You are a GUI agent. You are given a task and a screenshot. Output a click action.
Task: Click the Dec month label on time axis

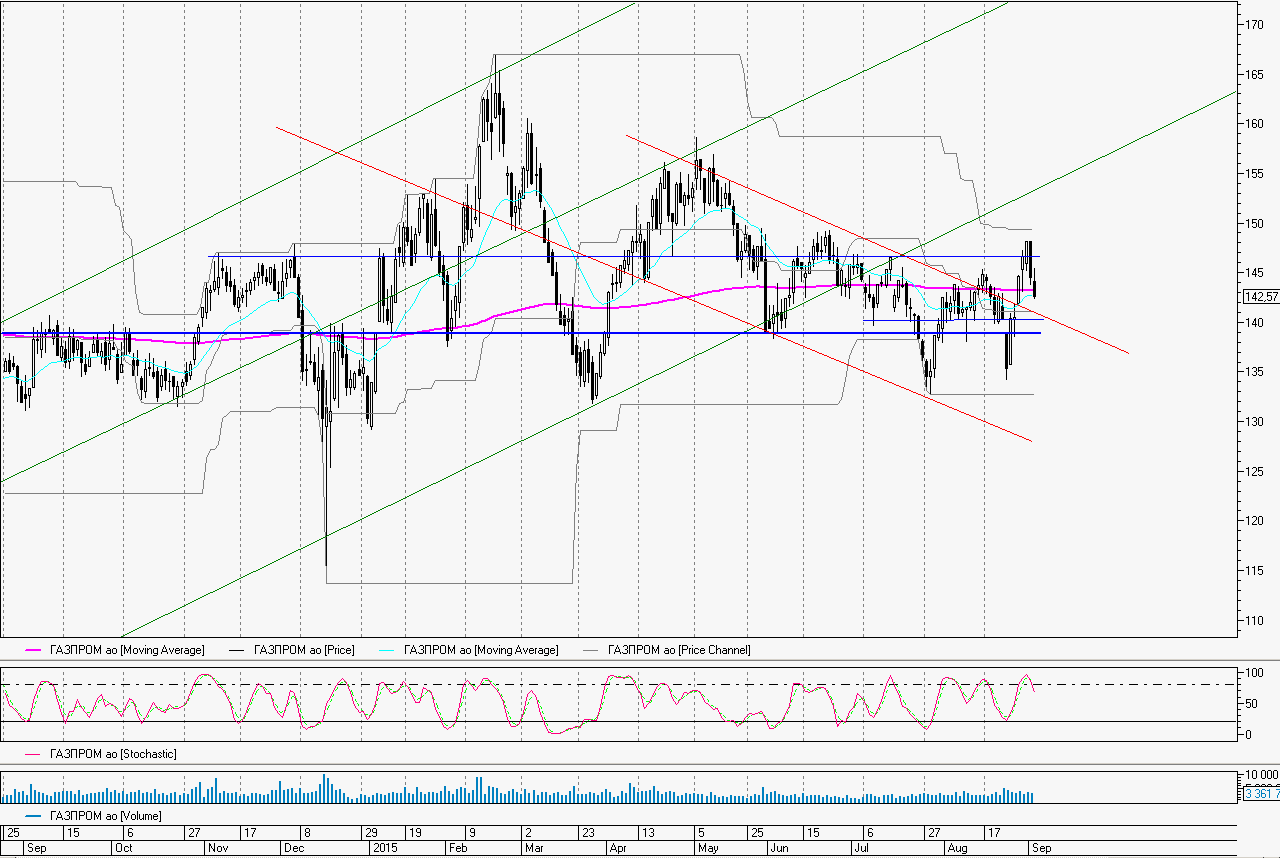pos(295,847)
